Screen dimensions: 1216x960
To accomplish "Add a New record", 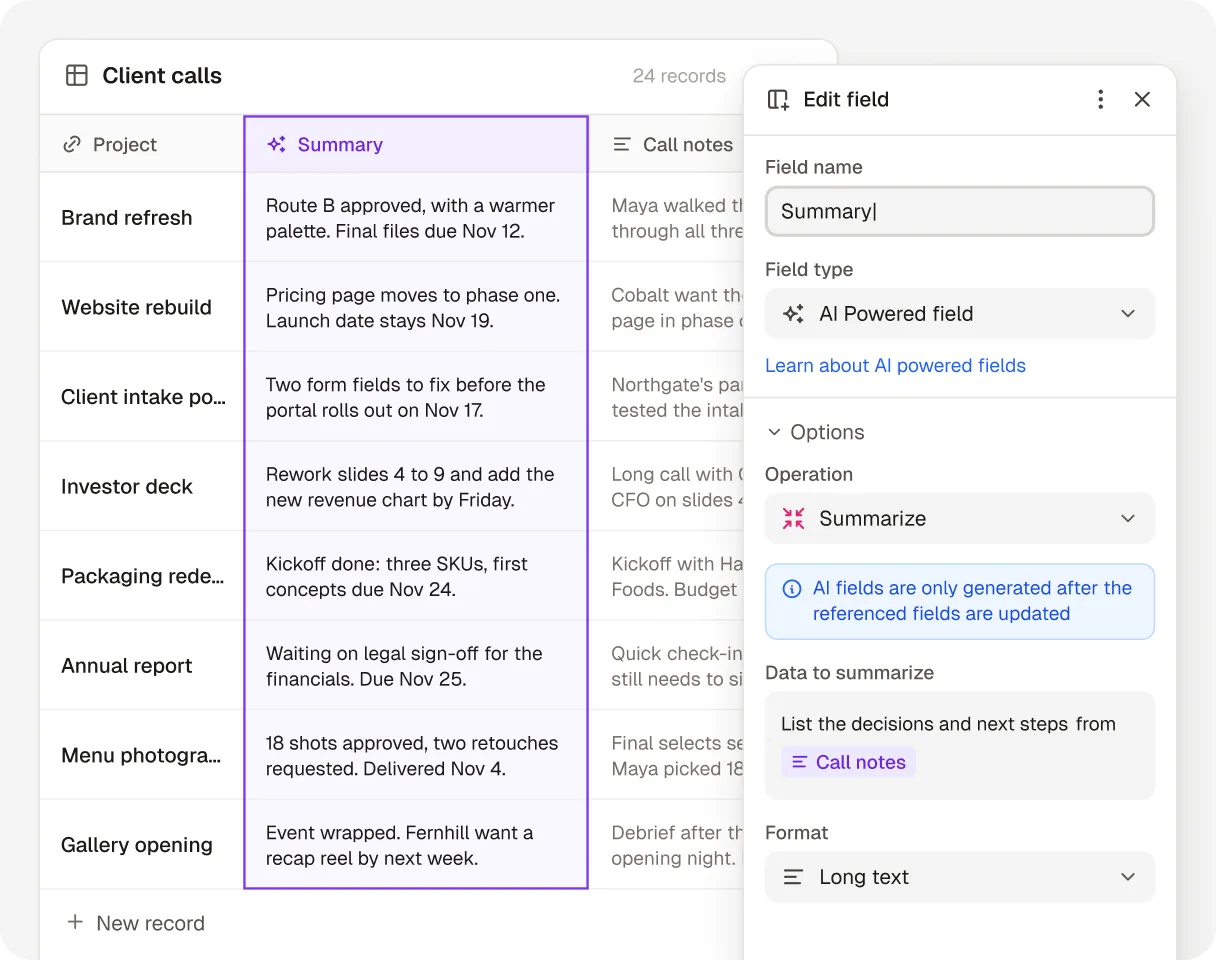I will pos(135,923).
